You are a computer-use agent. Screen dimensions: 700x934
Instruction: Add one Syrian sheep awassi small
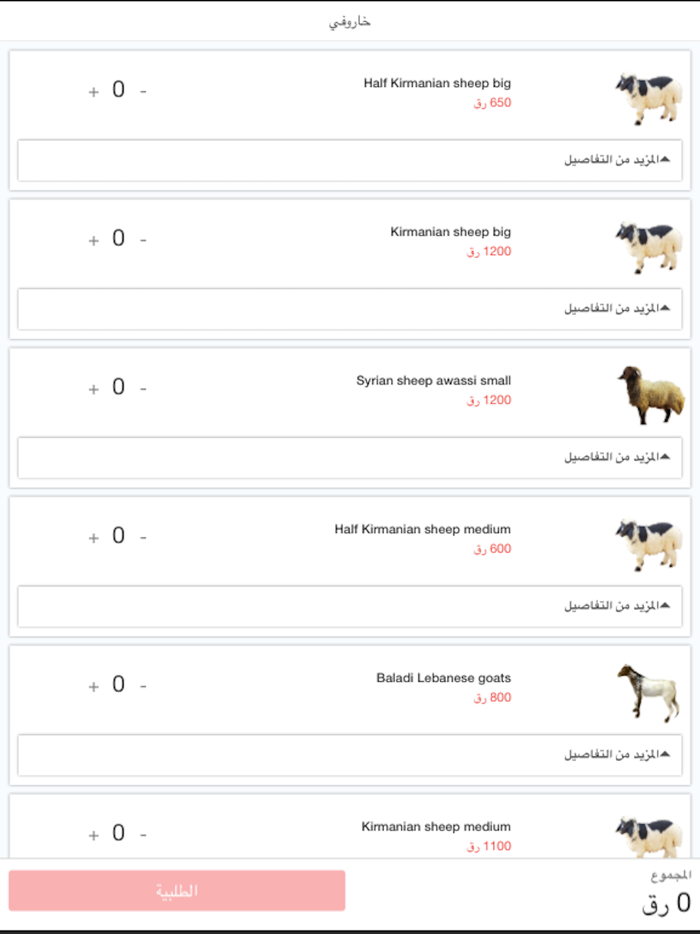tap(94, 390)
